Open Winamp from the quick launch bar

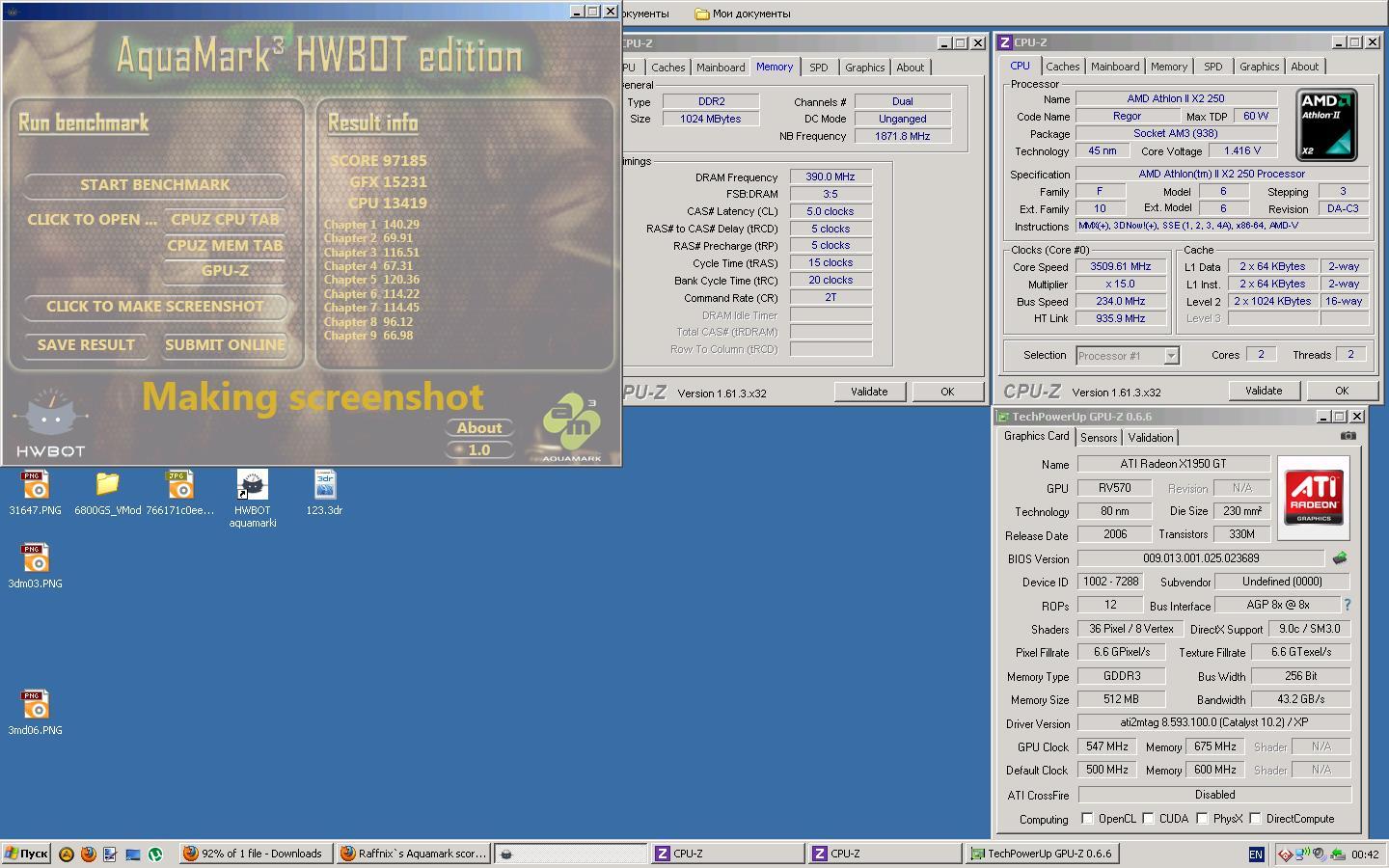[x=66, y=854]
